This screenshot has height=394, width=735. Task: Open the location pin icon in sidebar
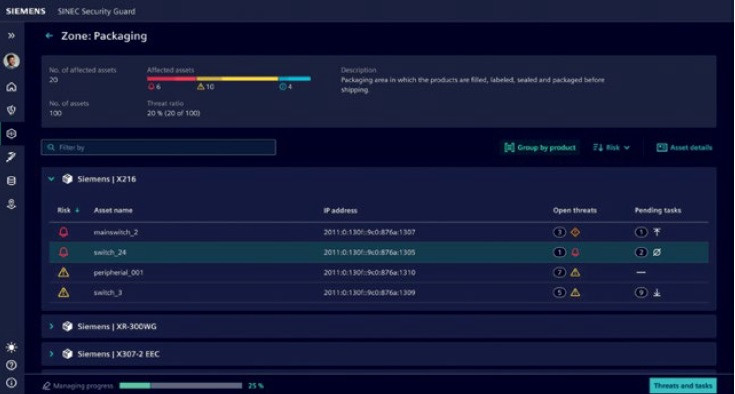pyautogui.click(x=11, y=204)
